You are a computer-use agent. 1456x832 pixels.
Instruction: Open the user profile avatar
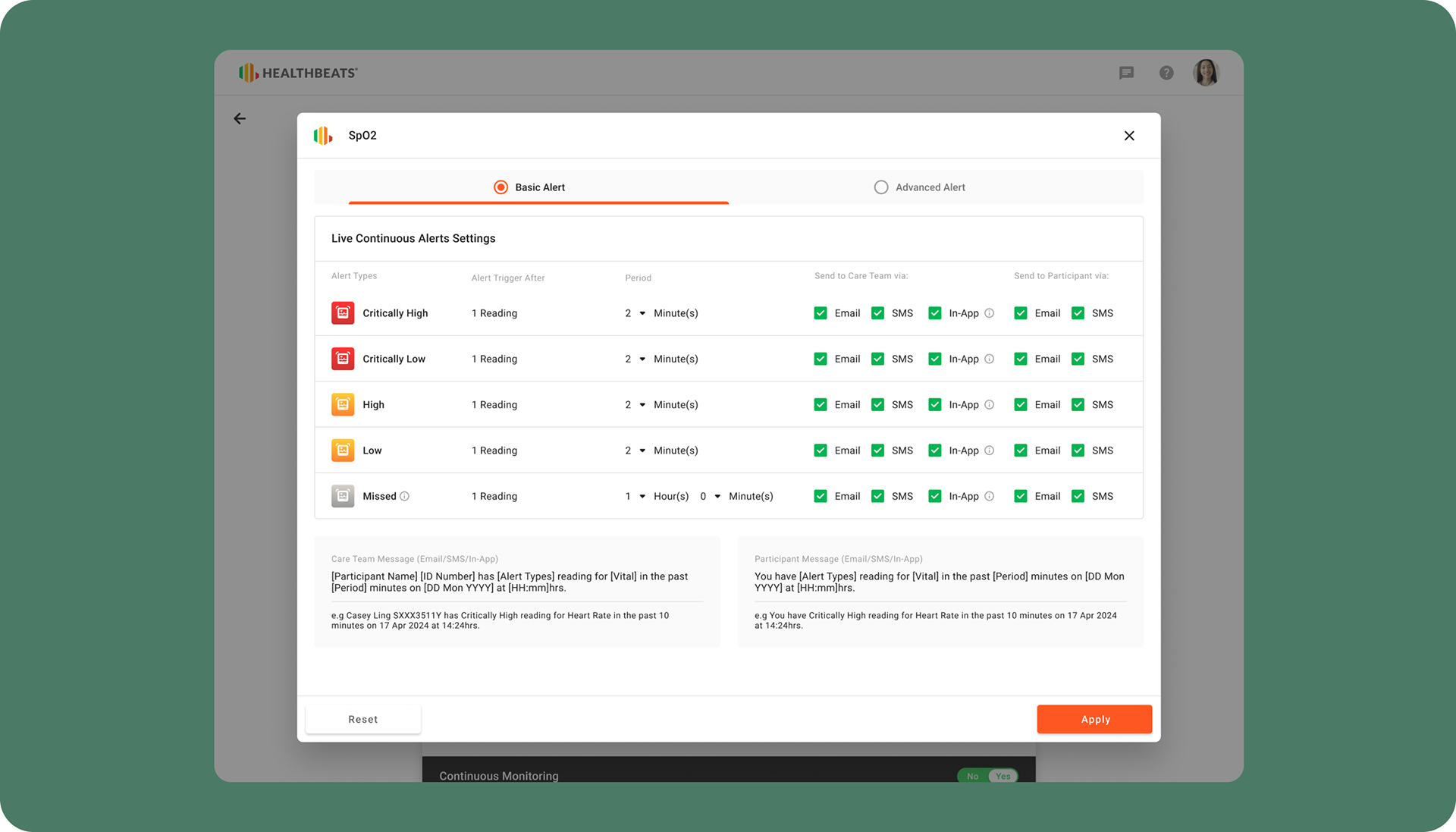1206,73
